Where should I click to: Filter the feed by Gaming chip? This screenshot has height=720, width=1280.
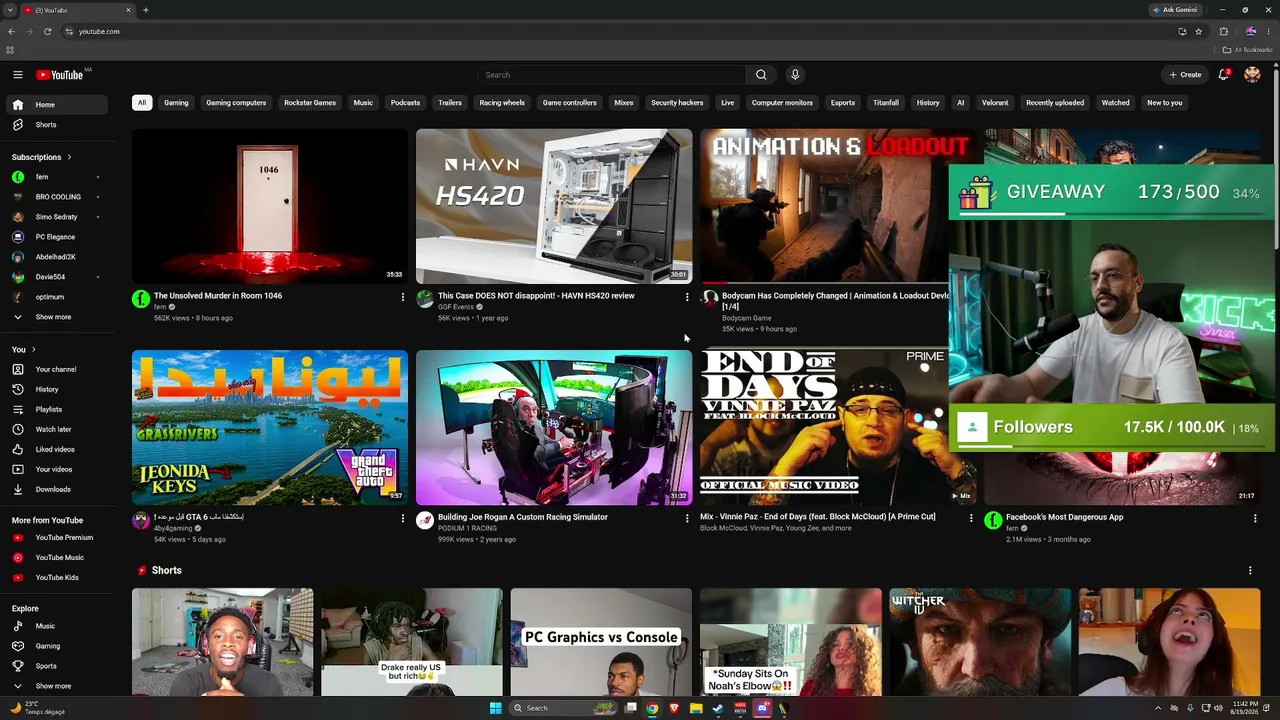(176, 102)
